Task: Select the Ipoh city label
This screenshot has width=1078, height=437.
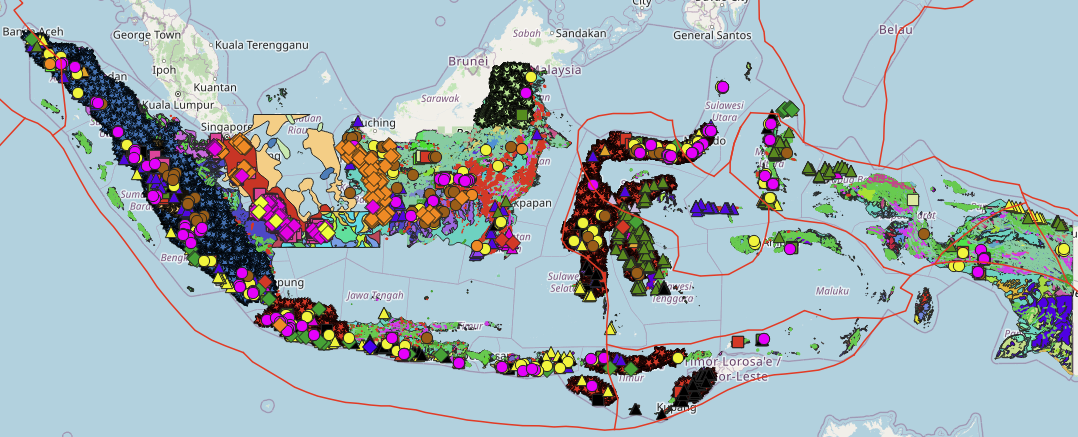Action: click(163, 70)
